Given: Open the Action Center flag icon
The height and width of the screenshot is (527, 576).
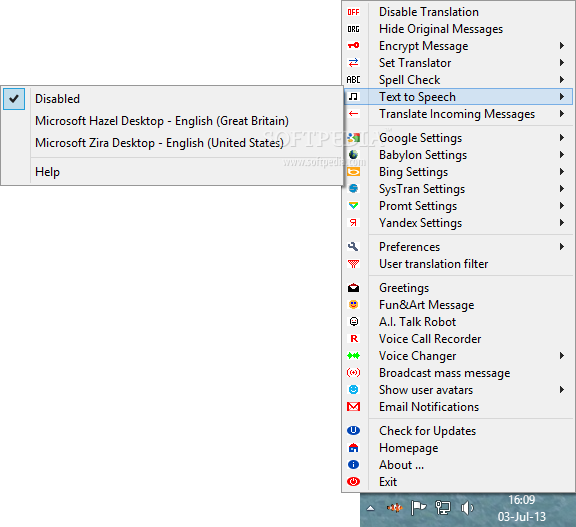Looking at the screenshot, I should (x=418, y=508).
